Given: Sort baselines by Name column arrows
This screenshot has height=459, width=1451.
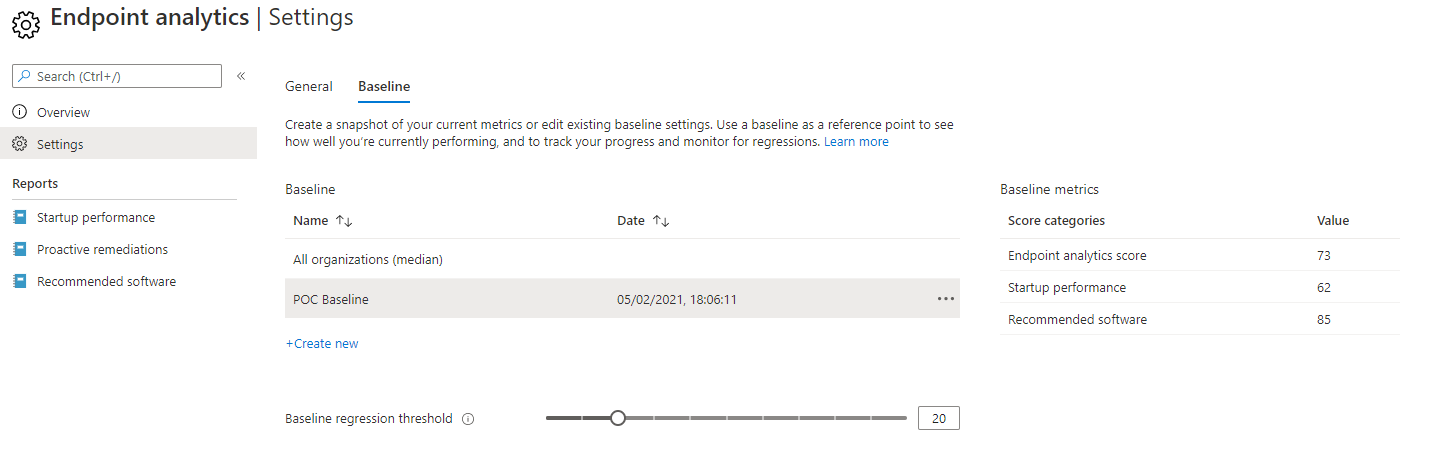Looking at the screenshot, I should point(344,221).
